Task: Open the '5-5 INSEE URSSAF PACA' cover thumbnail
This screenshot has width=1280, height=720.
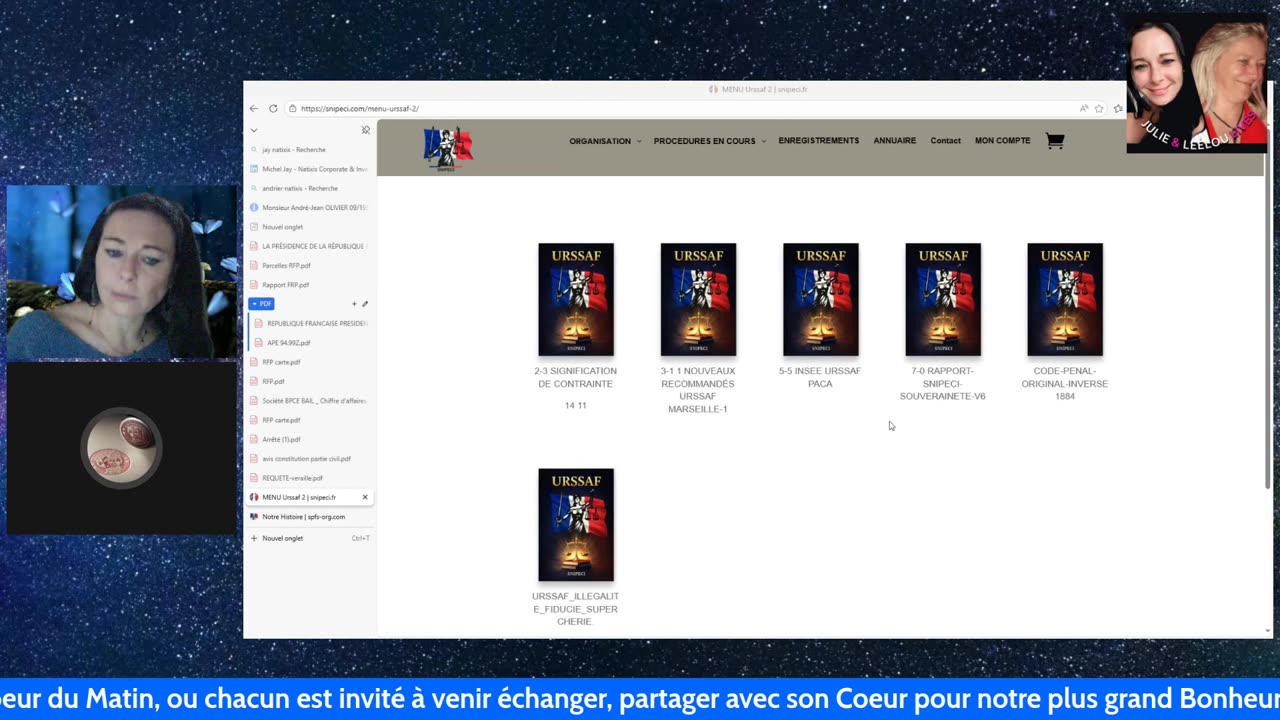Action: tap(821, 299)
